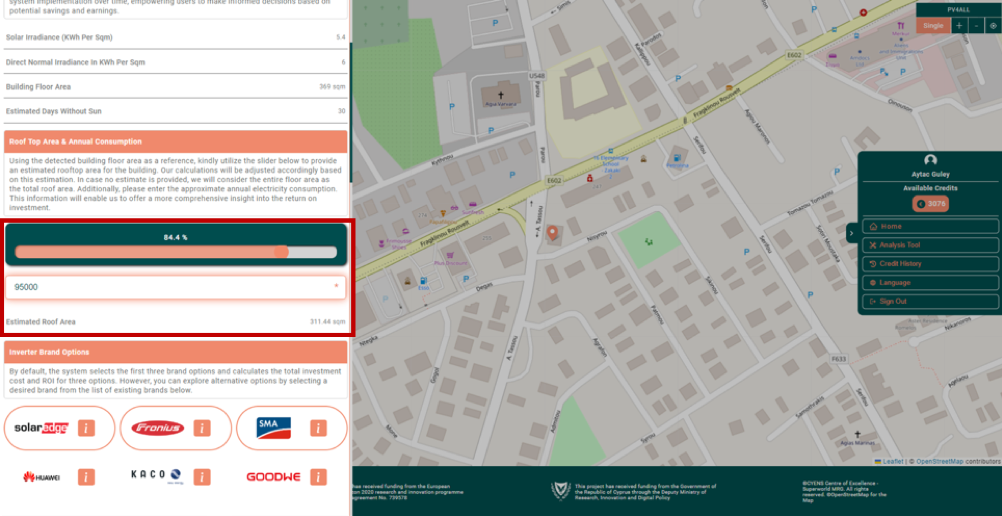
Task: Click the locate-me target icon on map
Action: (x=993, y=26)
